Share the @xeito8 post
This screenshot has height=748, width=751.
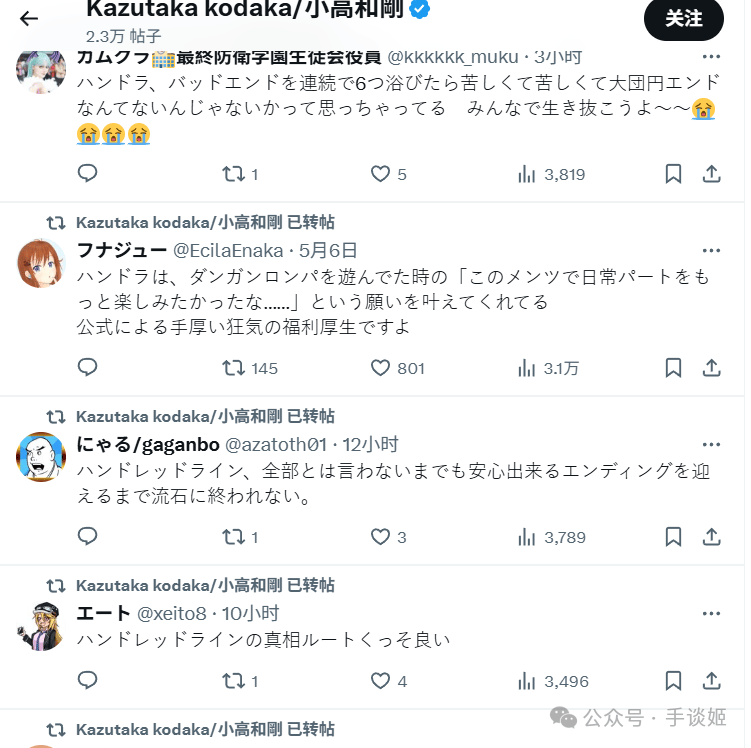pyautogui.click(x=712, y=680)
